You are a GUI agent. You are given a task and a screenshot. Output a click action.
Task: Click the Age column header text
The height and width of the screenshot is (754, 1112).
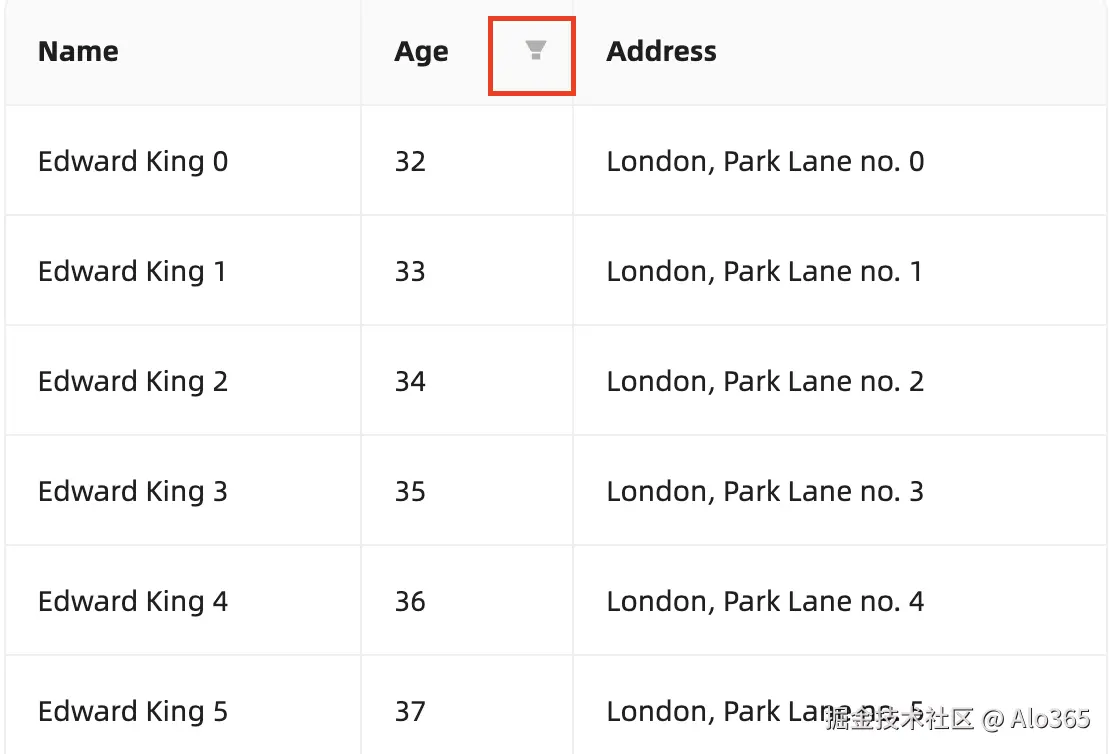click(421, 52)
